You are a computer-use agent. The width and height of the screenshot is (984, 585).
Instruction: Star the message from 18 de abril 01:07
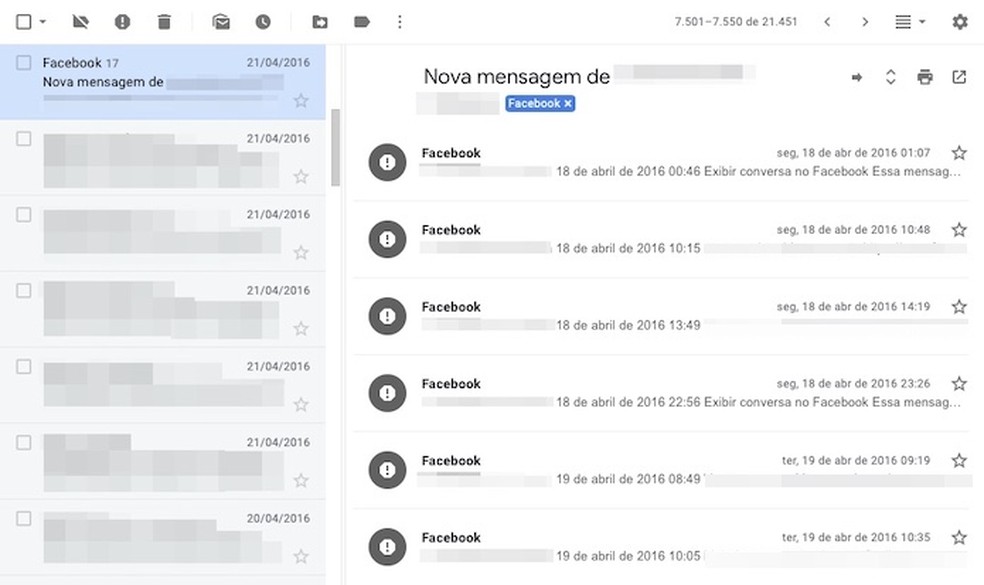click(x=959, y=152)
